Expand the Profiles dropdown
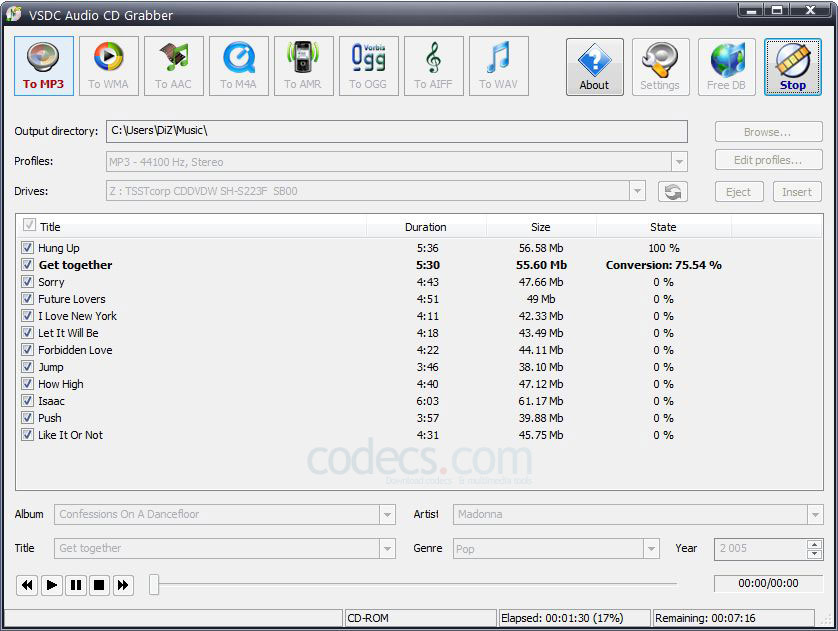This screenshot has height=631, width=838. [x=679, y=161]
